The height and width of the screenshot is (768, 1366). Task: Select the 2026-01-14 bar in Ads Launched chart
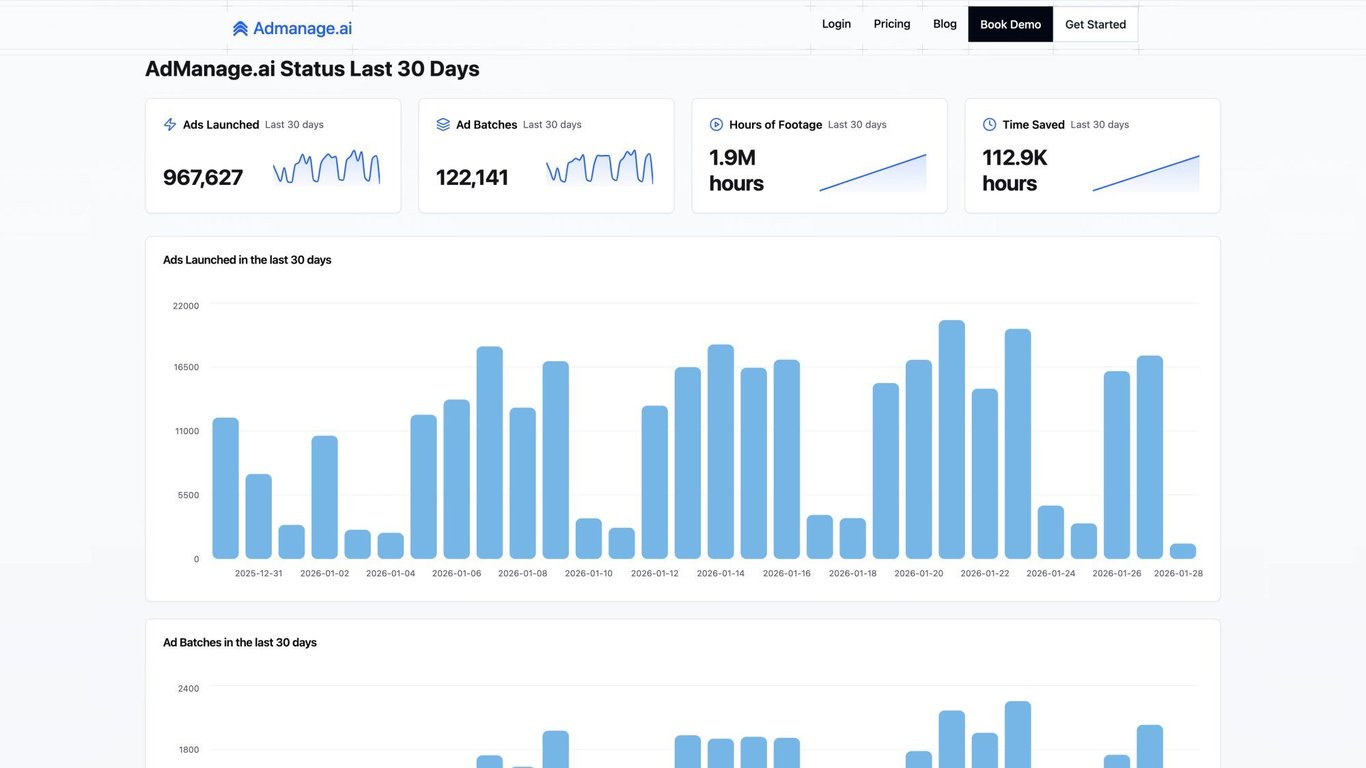click(x=721, y=452)
